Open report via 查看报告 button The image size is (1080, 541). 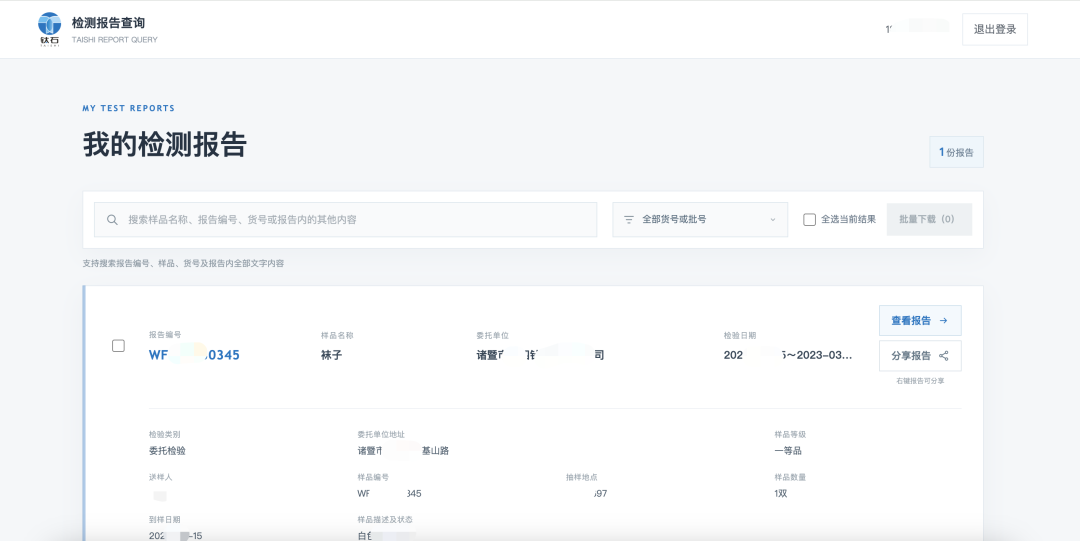coord(920,320)
